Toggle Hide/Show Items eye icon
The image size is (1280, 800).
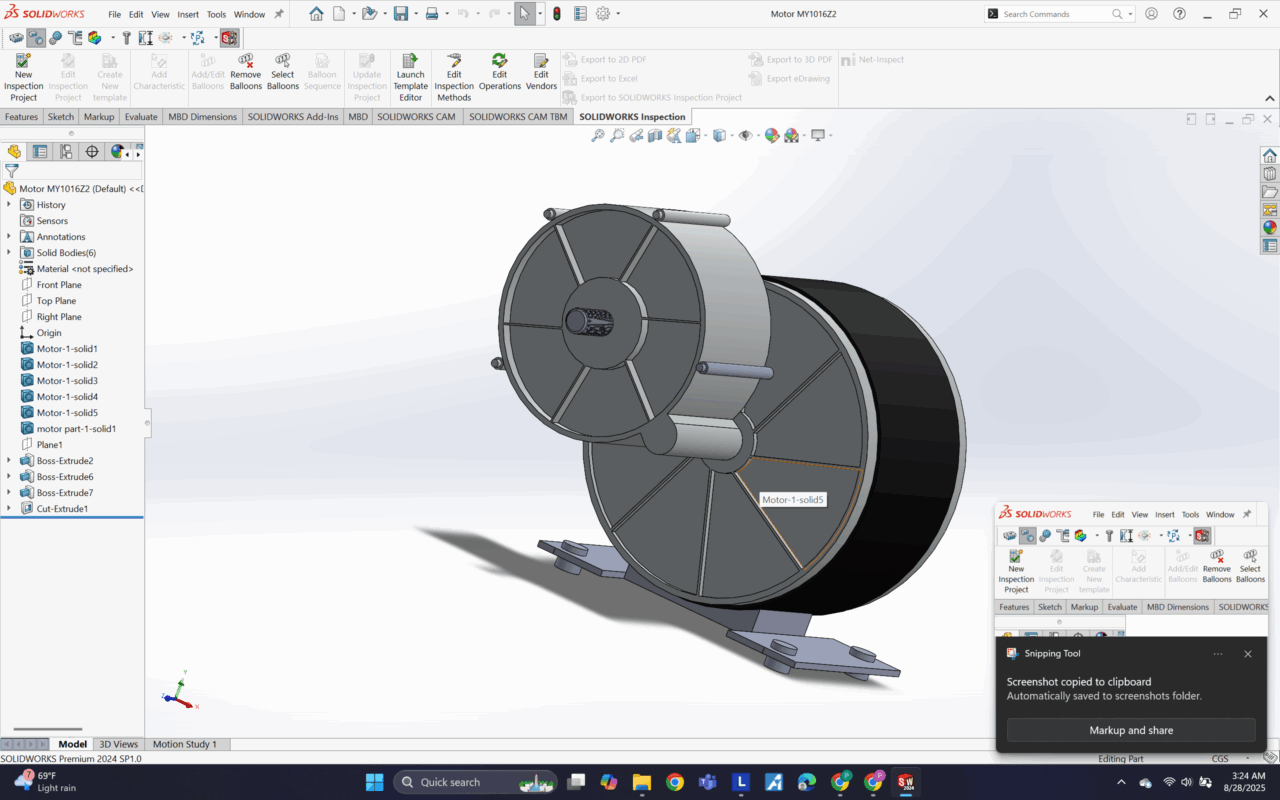click(x=745, y=135)
